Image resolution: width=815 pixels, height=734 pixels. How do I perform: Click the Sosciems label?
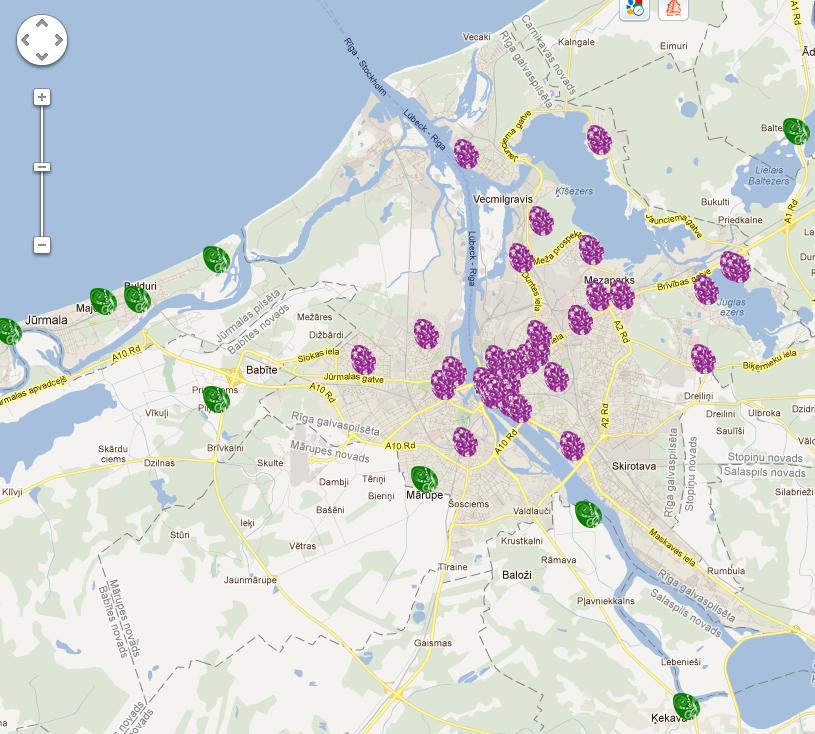[469, 504]
